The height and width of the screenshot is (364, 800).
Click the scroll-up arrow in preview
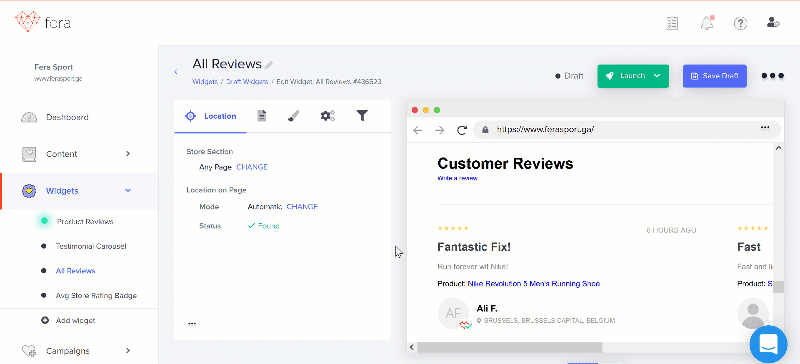coord(778,148)
